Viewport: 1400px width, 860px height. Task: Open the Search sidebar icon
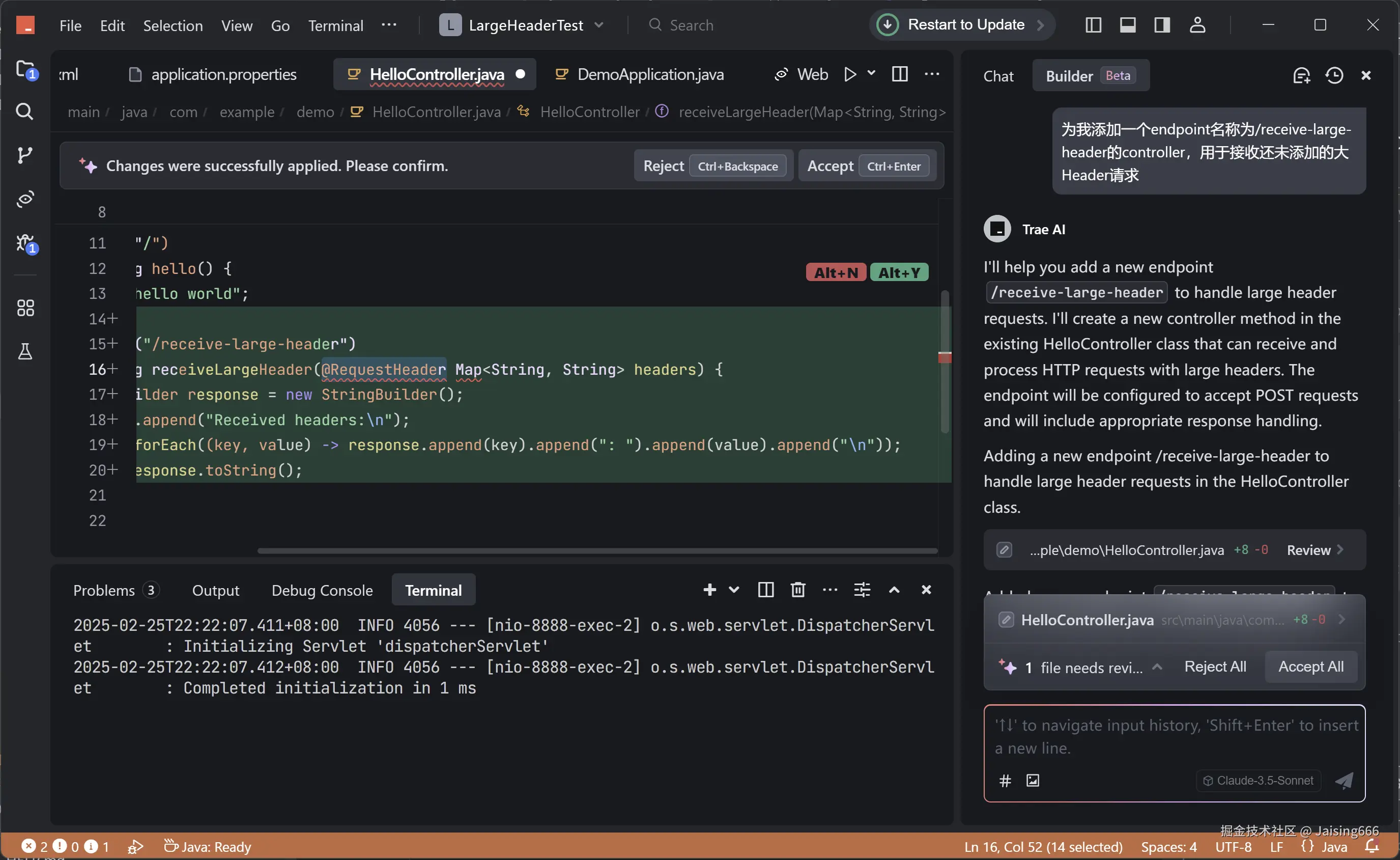click(24, 111)
